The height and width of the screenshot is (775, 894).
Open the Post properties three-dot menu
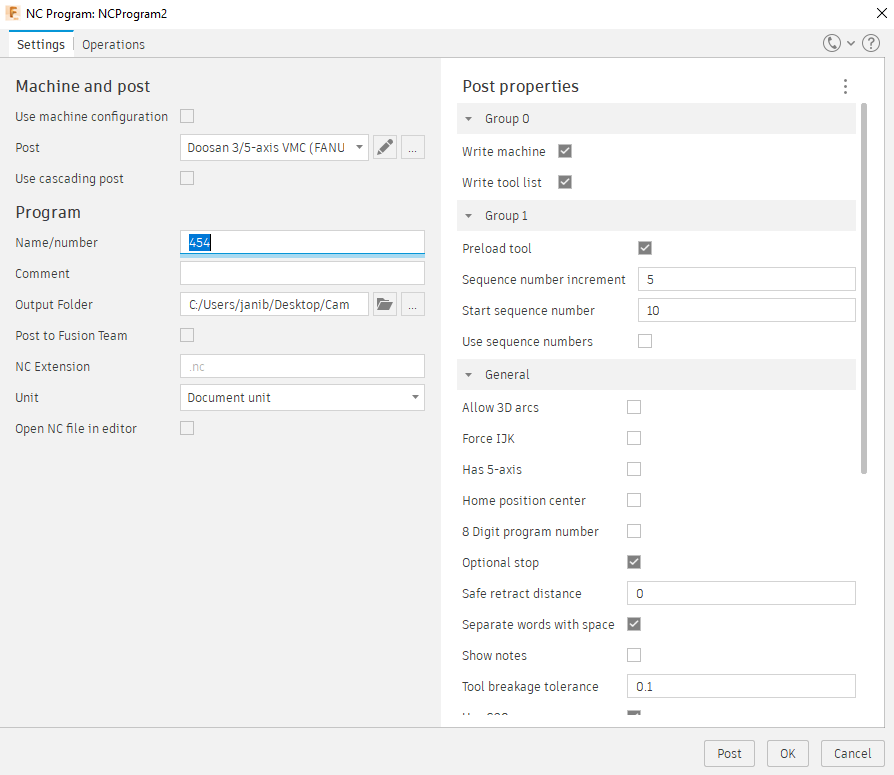(845, 87)
